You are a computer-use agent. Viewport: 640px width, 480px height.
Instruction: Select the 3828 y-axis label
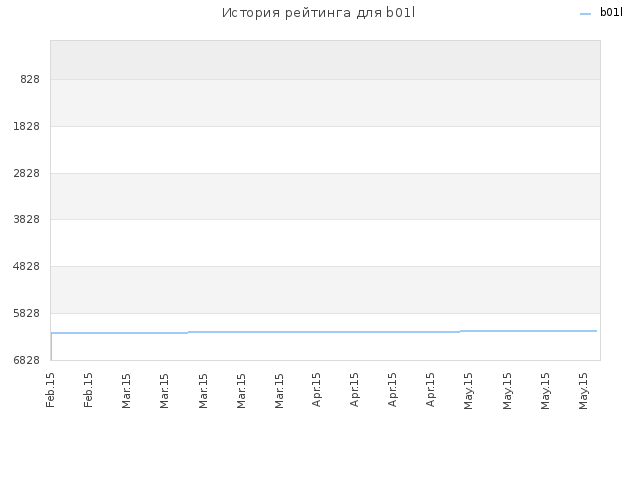click(27, 220)
